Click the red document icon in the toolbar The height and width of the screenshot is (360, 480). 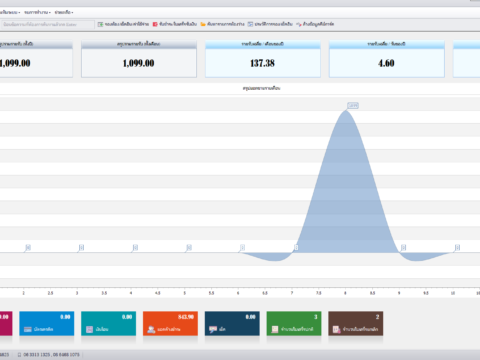[155, 24]
